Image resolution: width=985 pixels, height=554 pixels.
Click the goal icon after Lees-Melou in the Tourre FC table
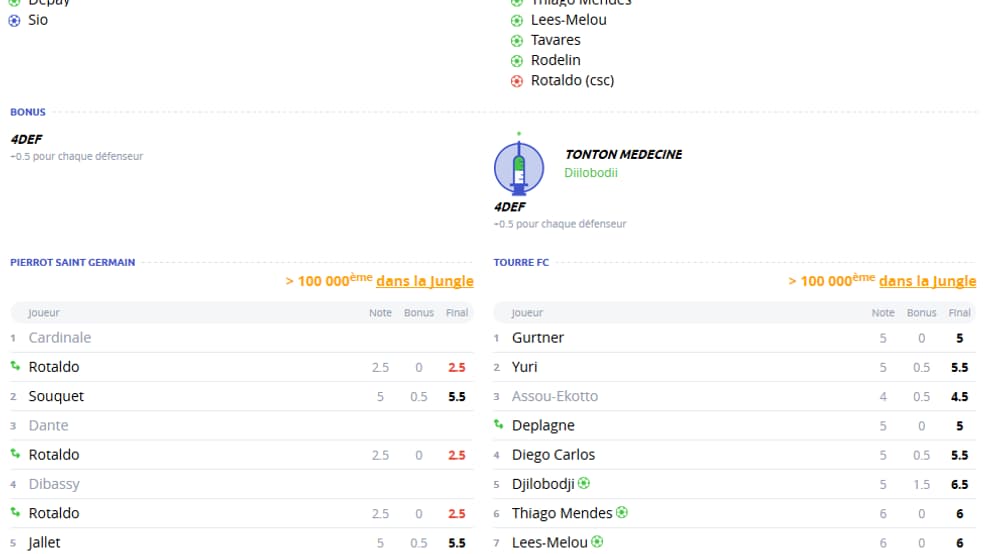pos(597,541)
